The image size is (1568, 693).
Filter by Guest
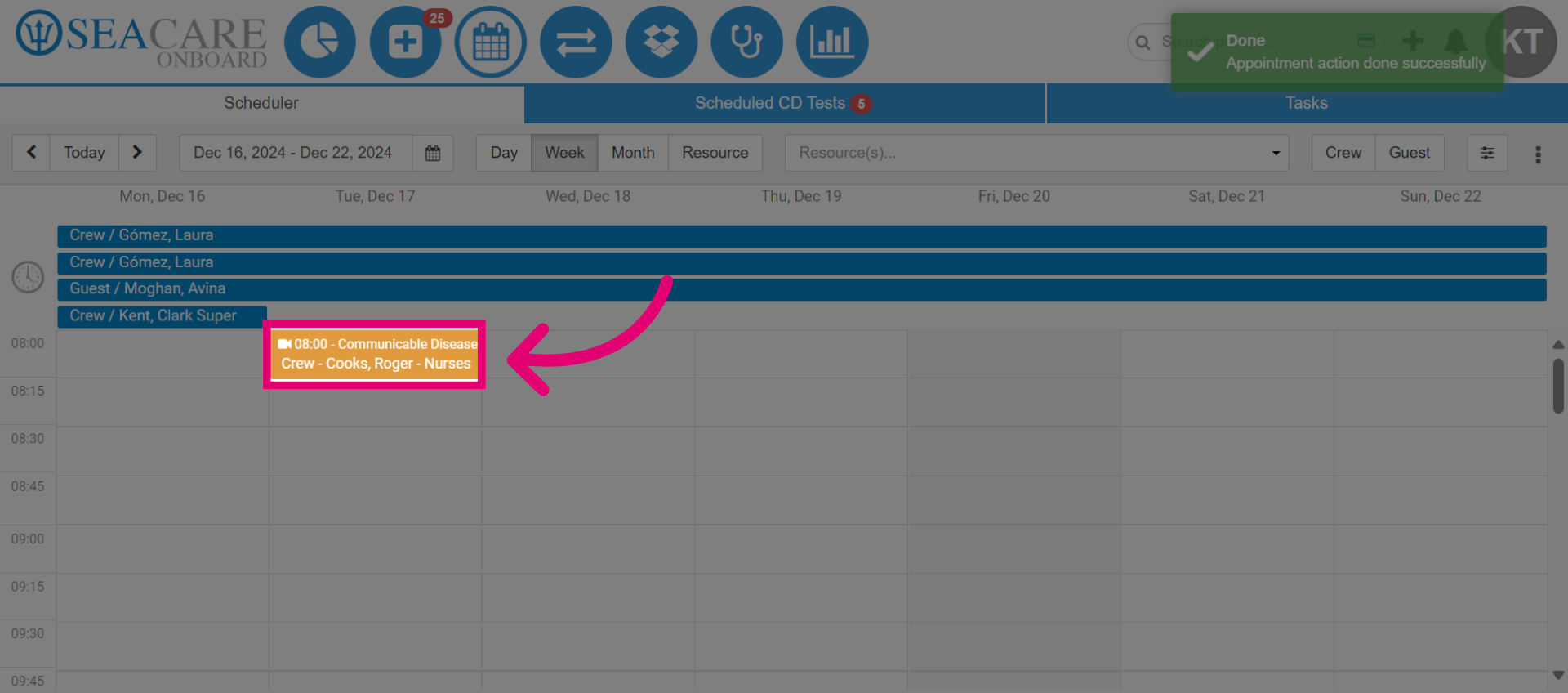[1410, 153]
